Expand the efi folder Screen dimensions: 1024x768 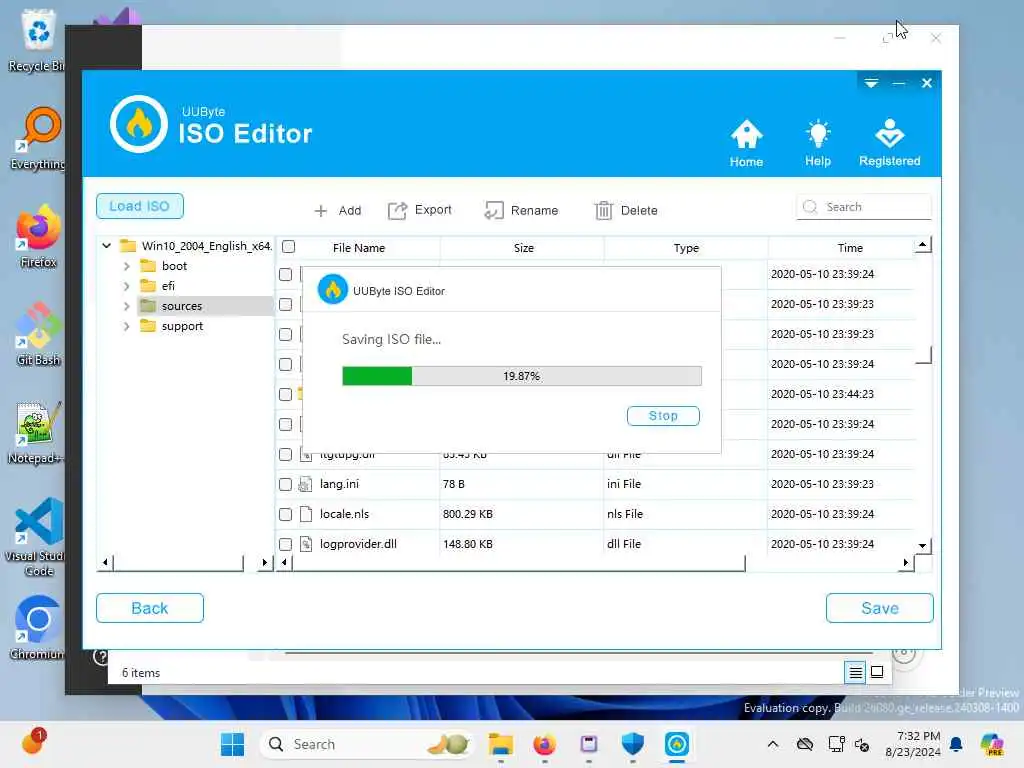tap(127, 286)
